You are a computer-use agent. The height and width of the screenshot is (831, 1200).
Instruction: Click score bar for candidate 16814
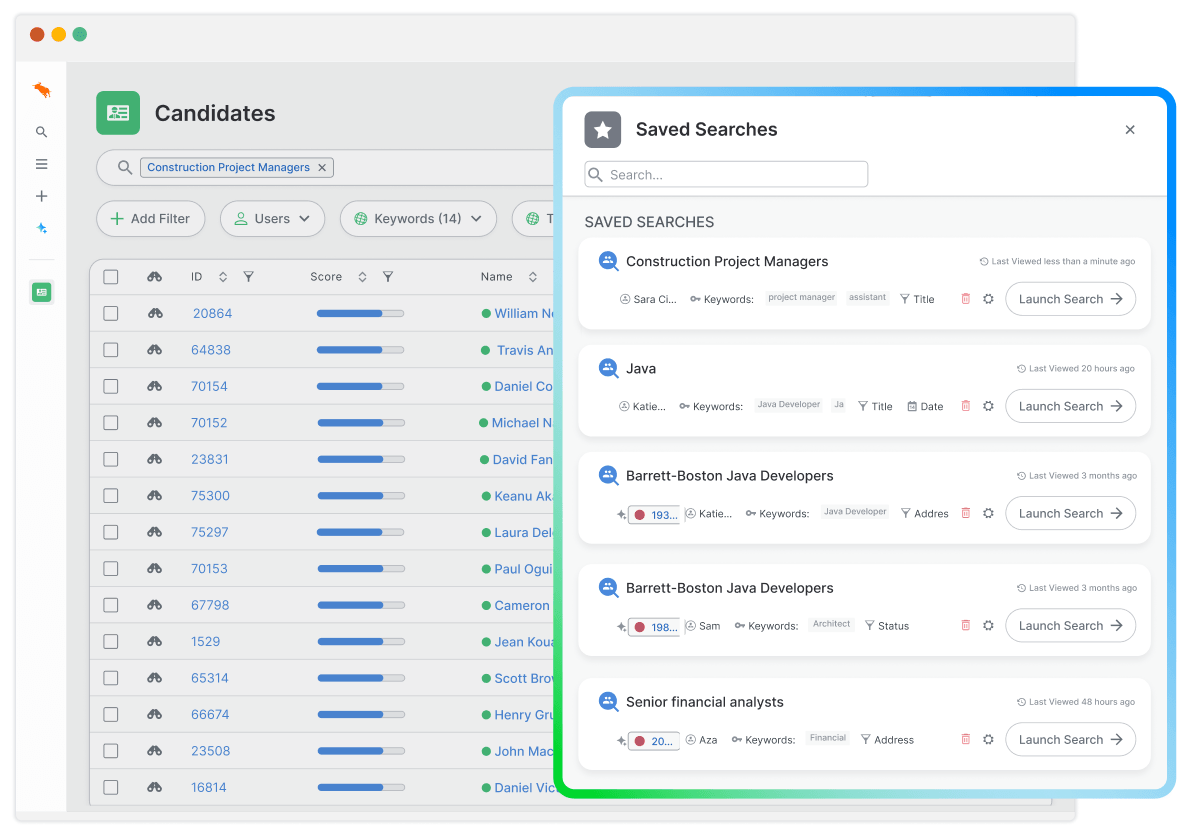click(x=360, y=787)
